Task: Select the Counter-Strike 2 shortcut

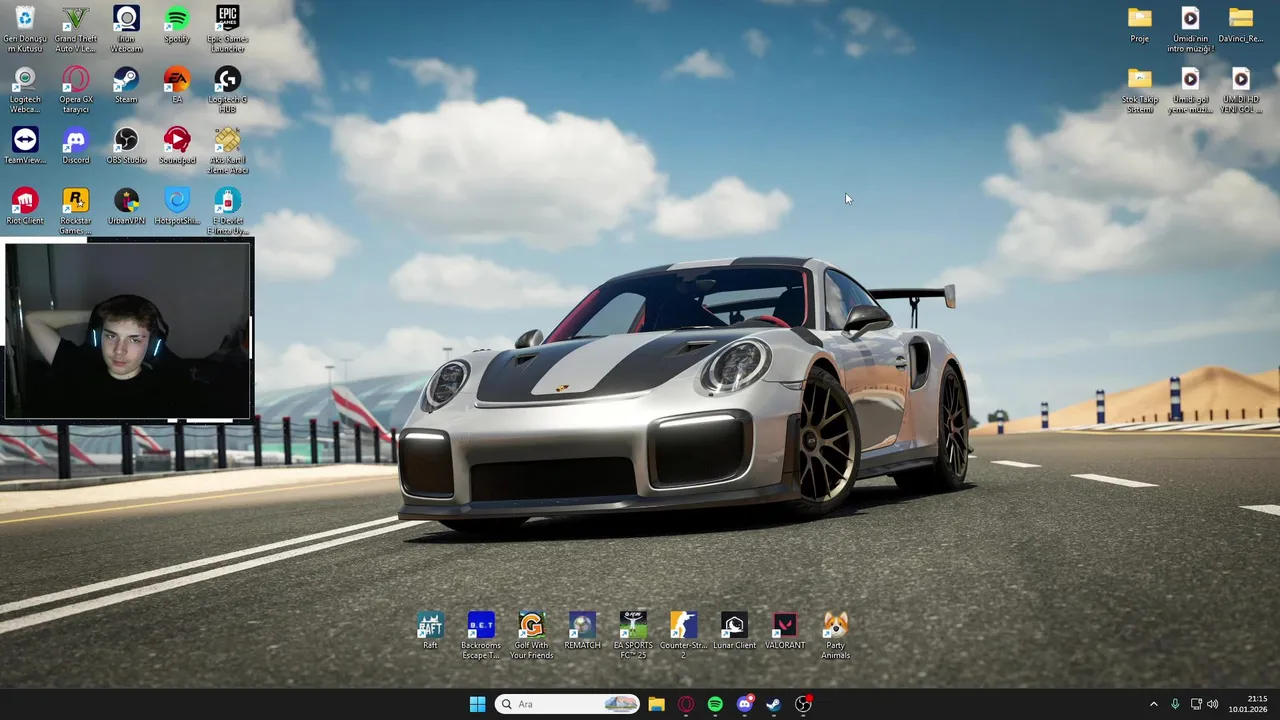Action: pos(684,636)
